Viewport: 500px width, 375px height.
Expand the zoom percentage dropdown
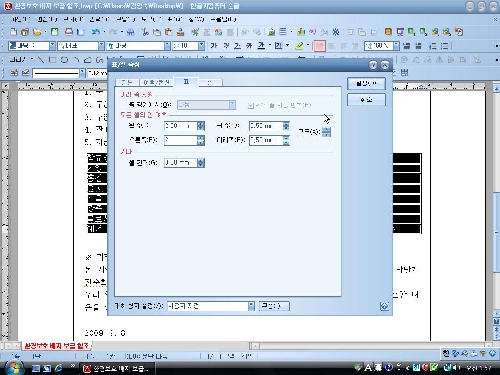(x=396, y=46)
